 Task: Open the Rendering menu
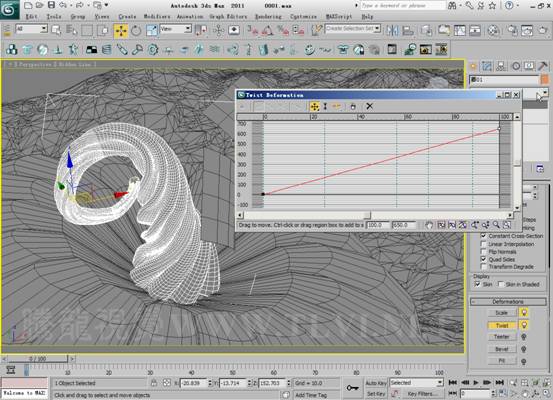tap(268, 17)
